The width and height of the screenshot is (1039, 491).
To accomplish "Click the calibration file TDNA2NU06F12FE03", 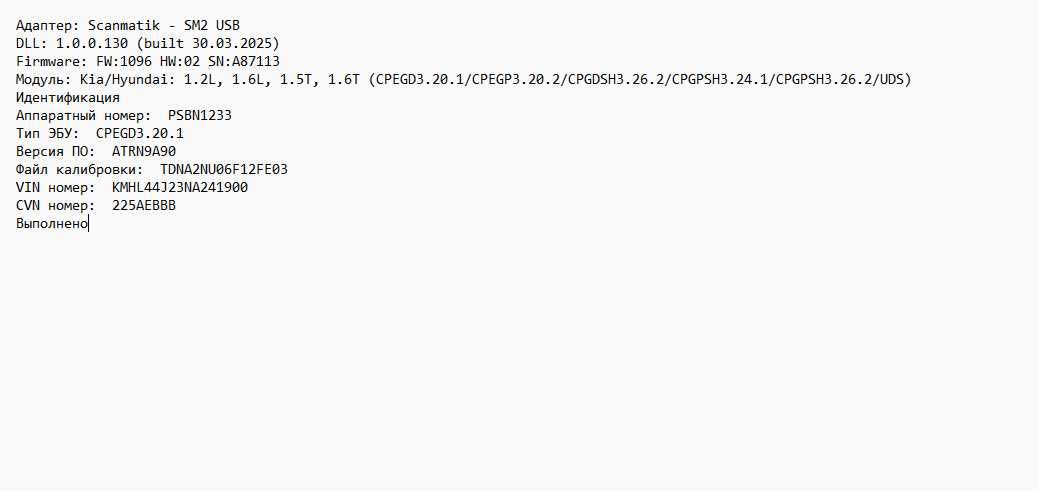I will pyautogui.click(x=224, y=170).
